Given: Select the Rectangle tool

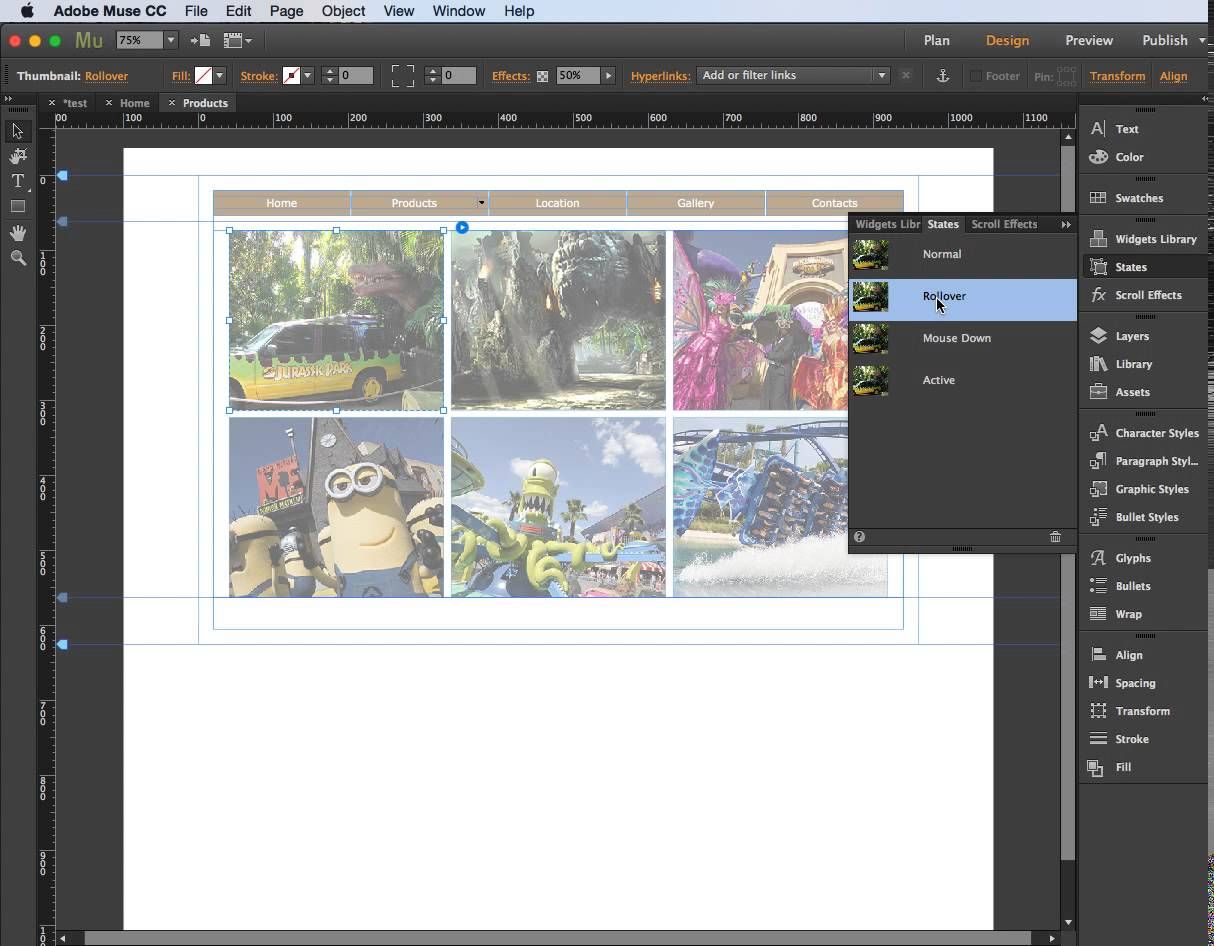Looking at the screenshot, I should (x=18, y=207).
